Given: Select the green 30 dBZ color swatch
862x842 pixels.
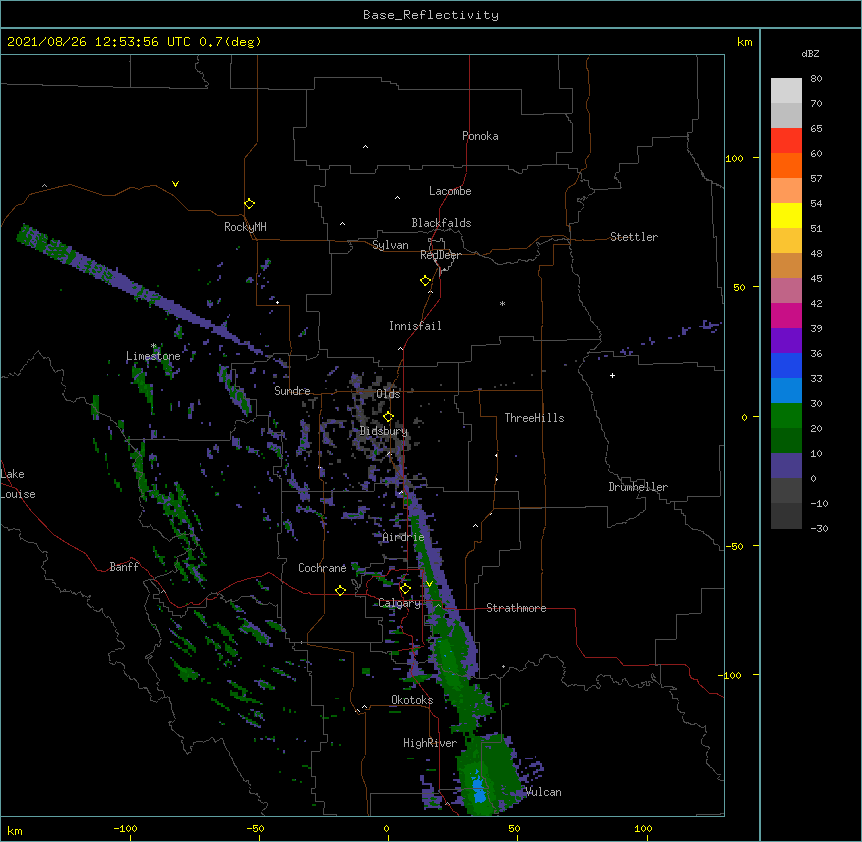Looking at the screenshot, I should pyautogui.click(x=786, y=416).
